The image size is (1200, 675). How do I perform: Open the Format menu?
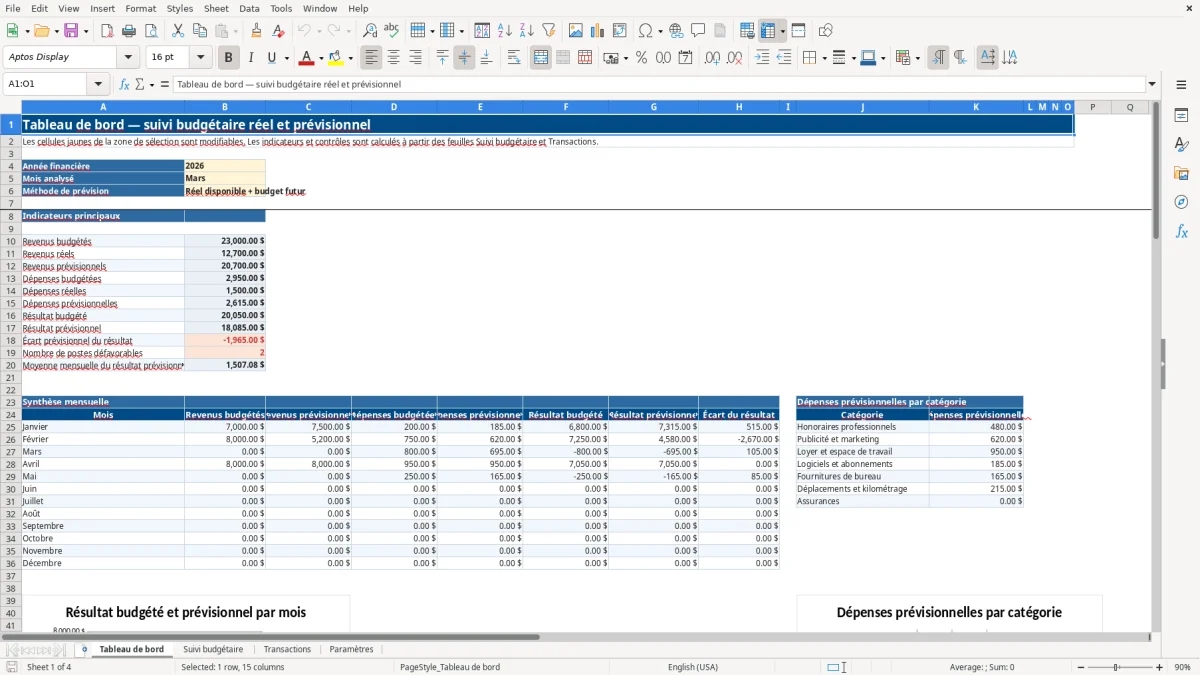(140, 8)
